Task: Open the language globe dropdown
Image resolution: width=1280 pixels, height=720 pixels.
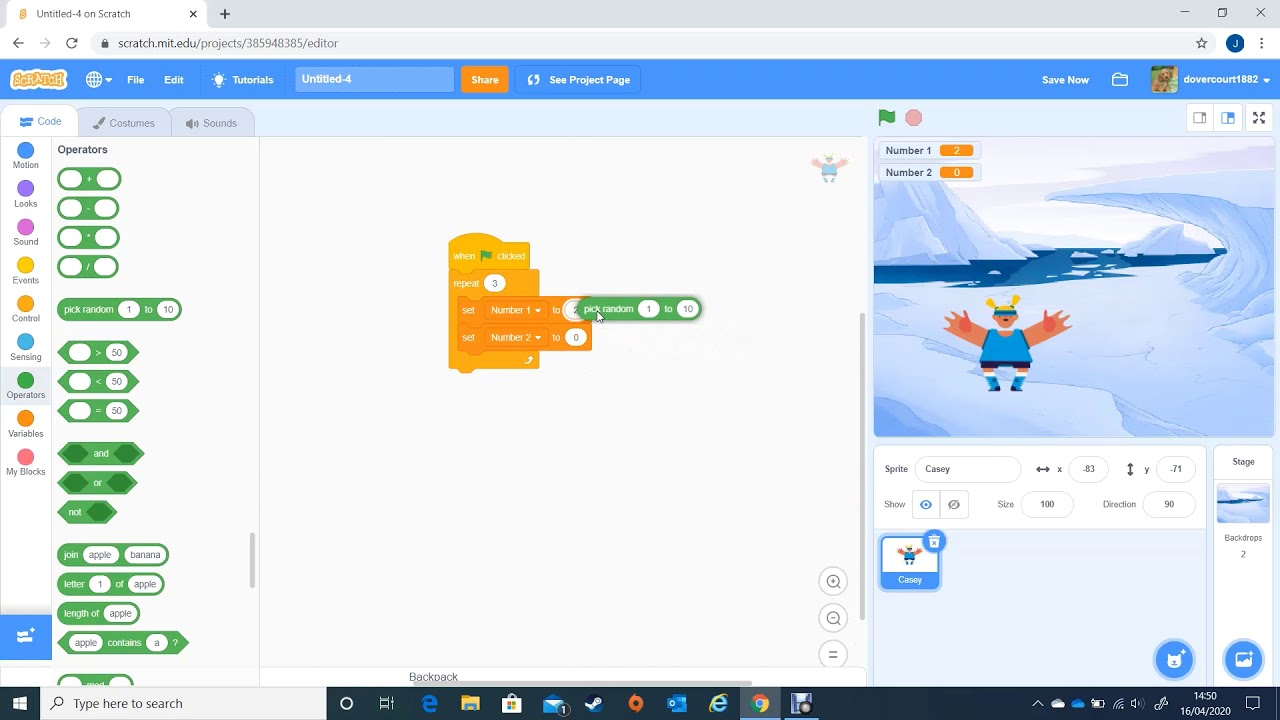Action: pos(98,80)
